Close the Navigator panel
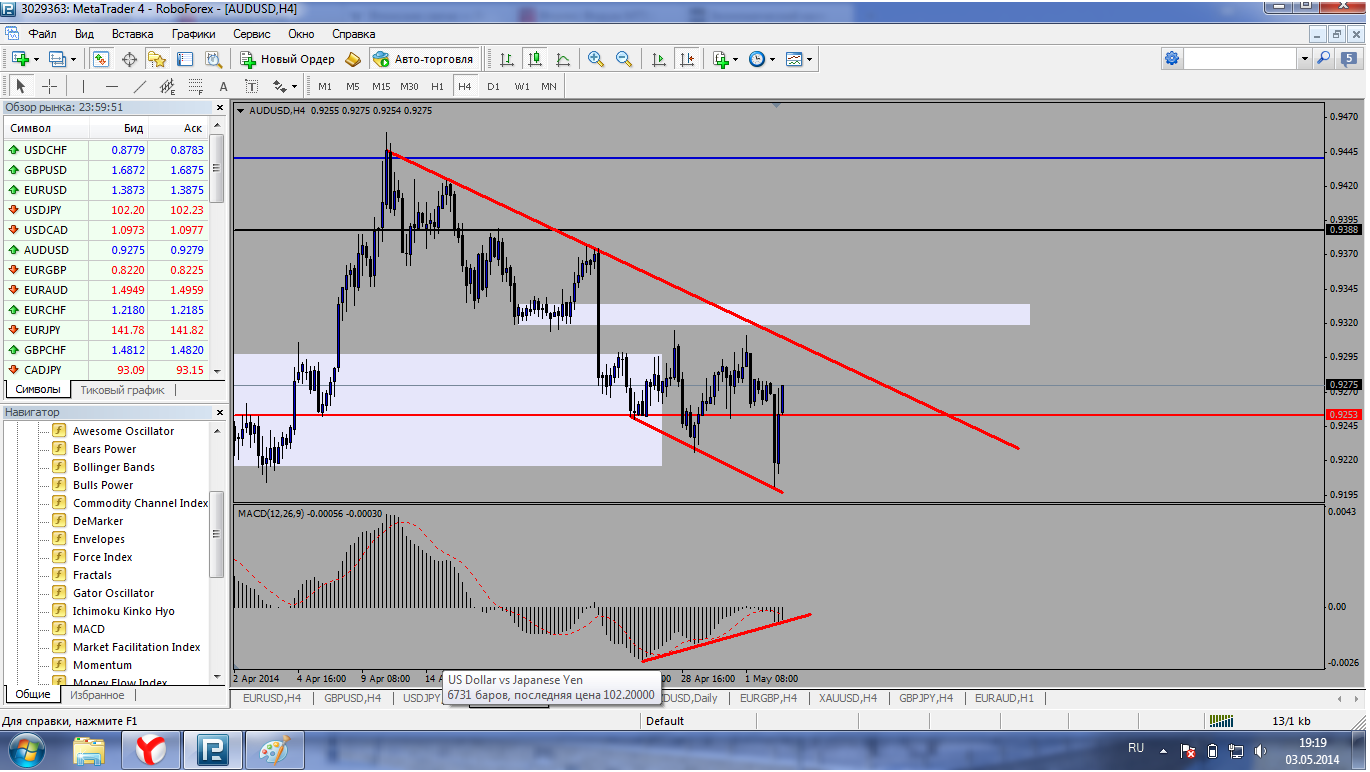The image size is (1370, 772). [x=220, y=412]
